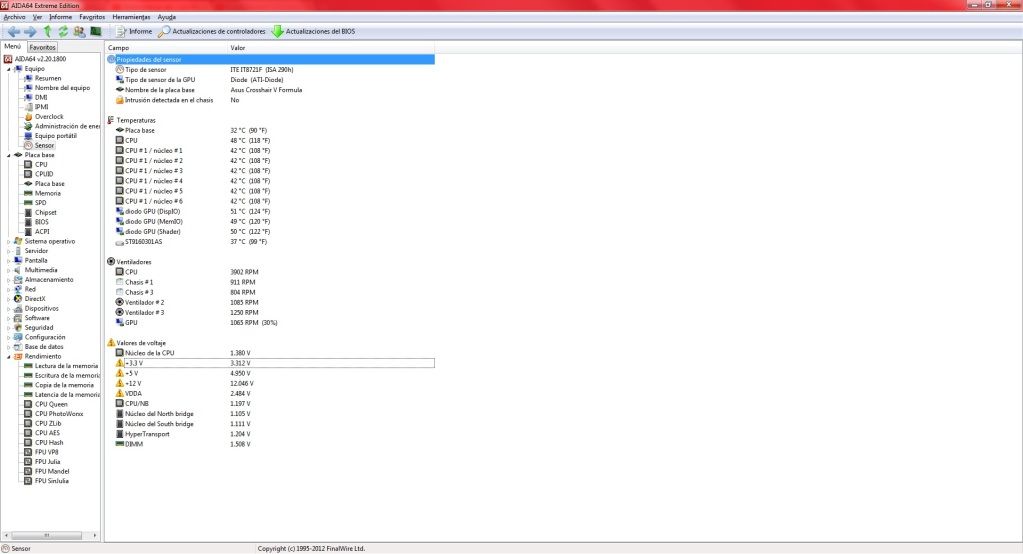Screen dimensions: 1023x554
Task: Select the diodo GPU (DispIO) row
Action: point(271,211)
